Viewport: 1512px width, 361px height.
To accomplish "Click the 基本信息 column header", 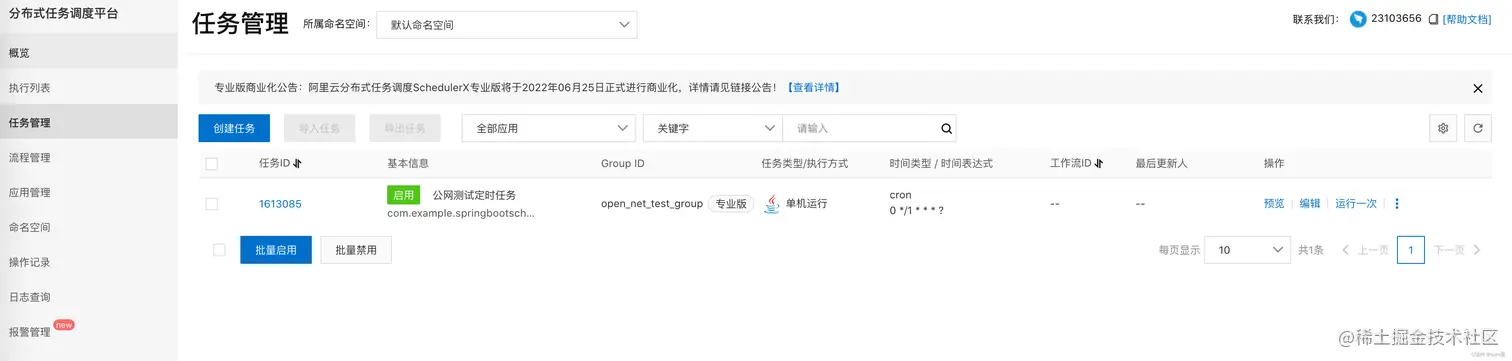I will pyautogui.click(x=408, y=163).
